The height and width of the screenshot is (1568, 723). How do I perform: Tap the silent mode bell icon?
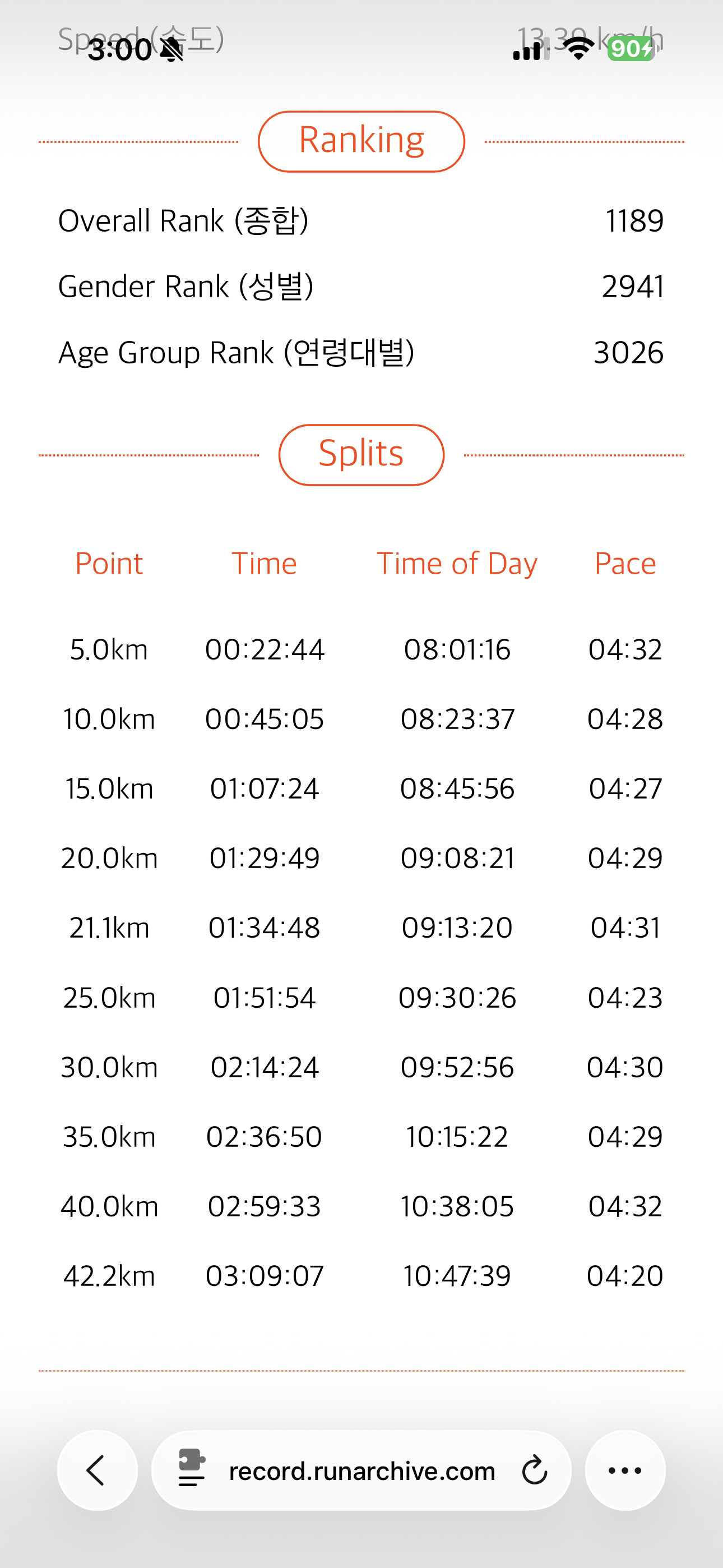pos(171,49)
